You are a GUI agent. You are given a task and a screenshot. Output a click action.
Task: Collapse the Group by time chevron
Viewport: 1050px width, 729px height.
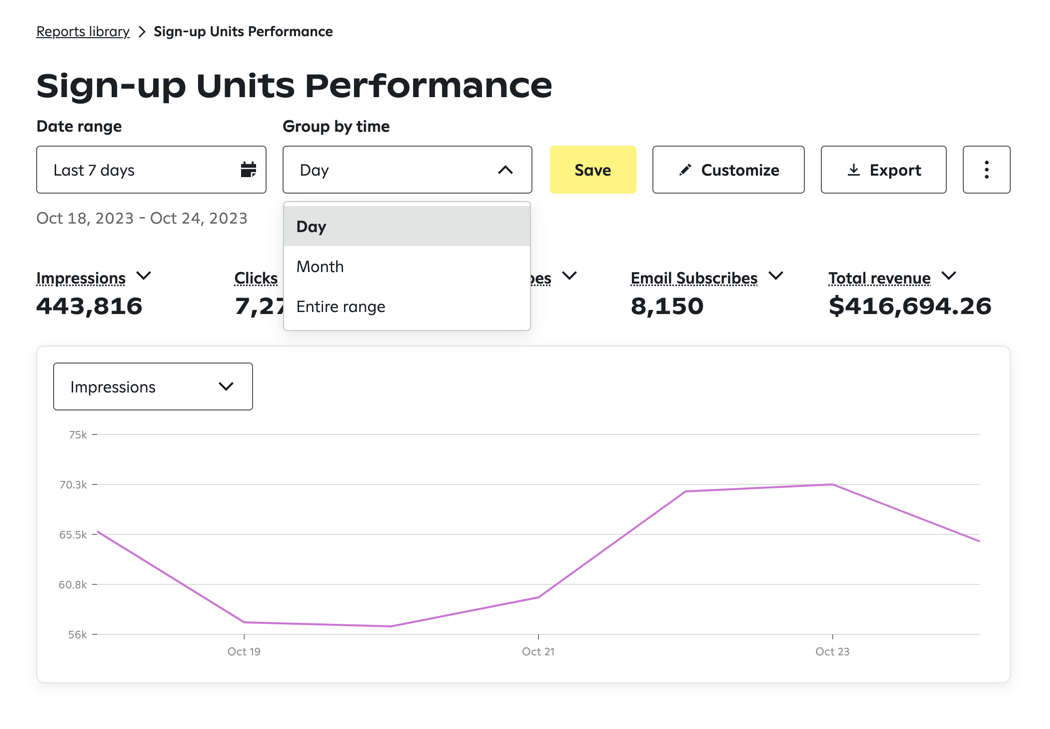click(505, 170)
